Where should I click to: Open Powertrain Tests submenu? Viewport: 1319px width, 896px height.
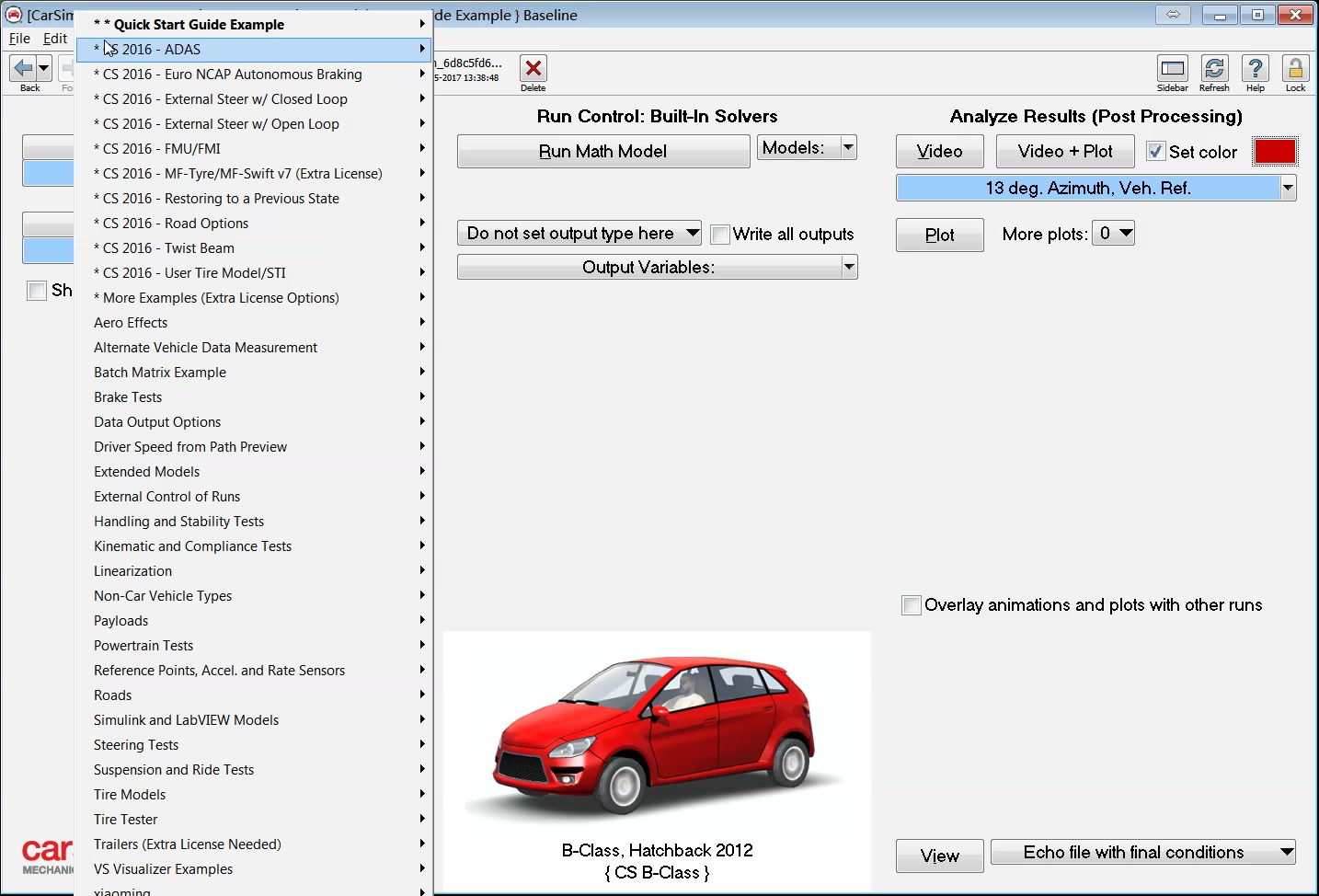pos(254,646)
